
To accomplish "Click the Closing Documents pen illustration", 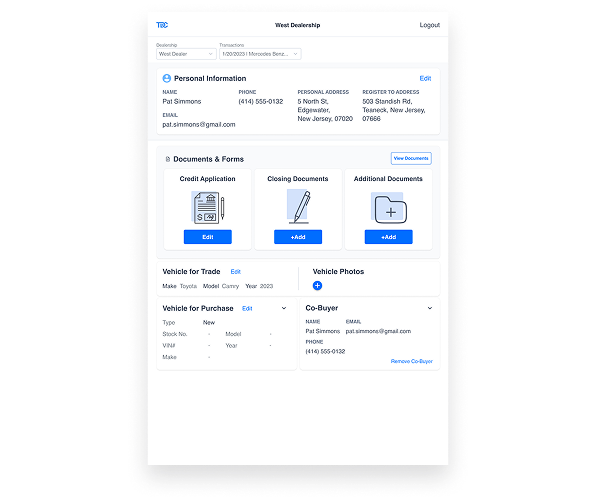I will (x=299, y=207).
